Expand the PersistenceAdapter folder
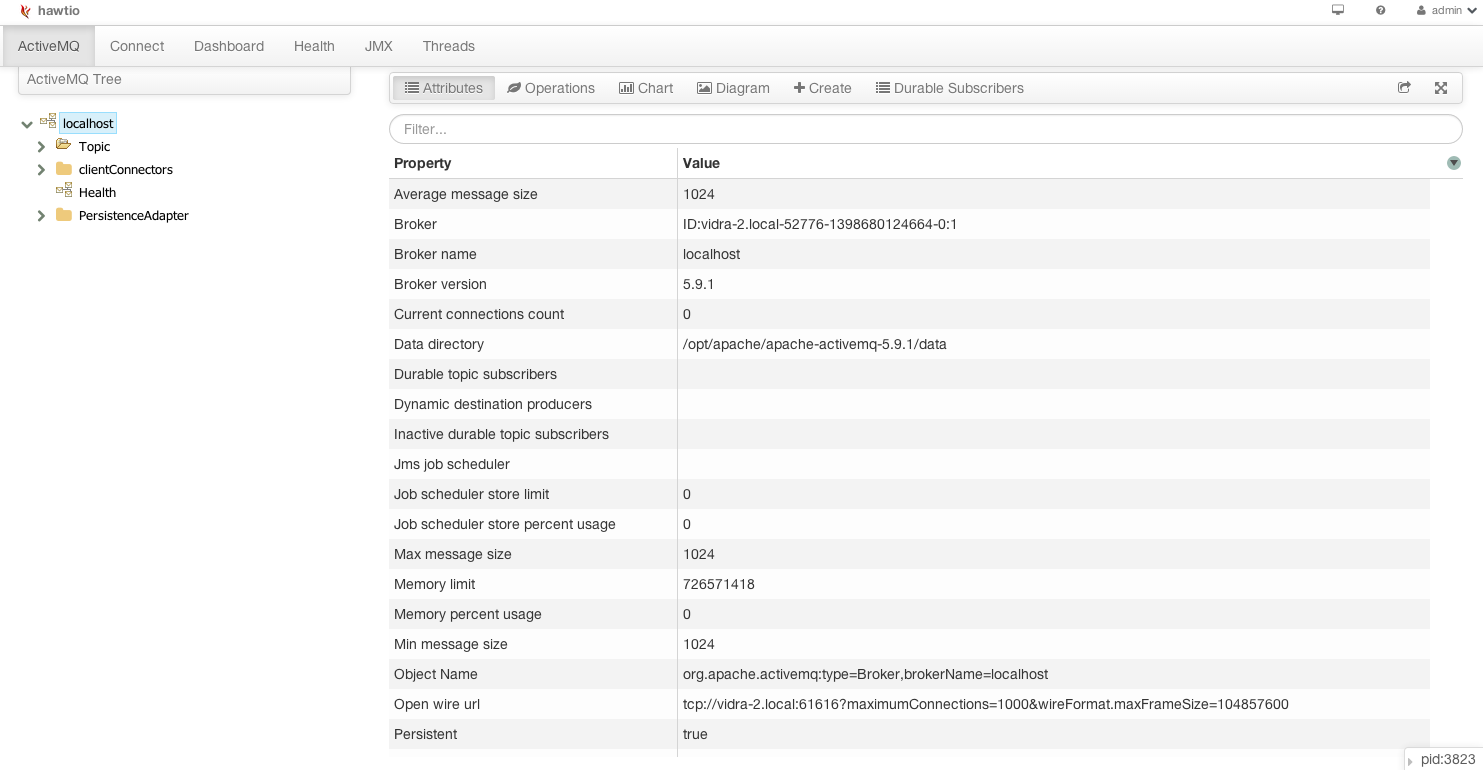This screenshot has width=1483, height=770. tap(42, 216)
